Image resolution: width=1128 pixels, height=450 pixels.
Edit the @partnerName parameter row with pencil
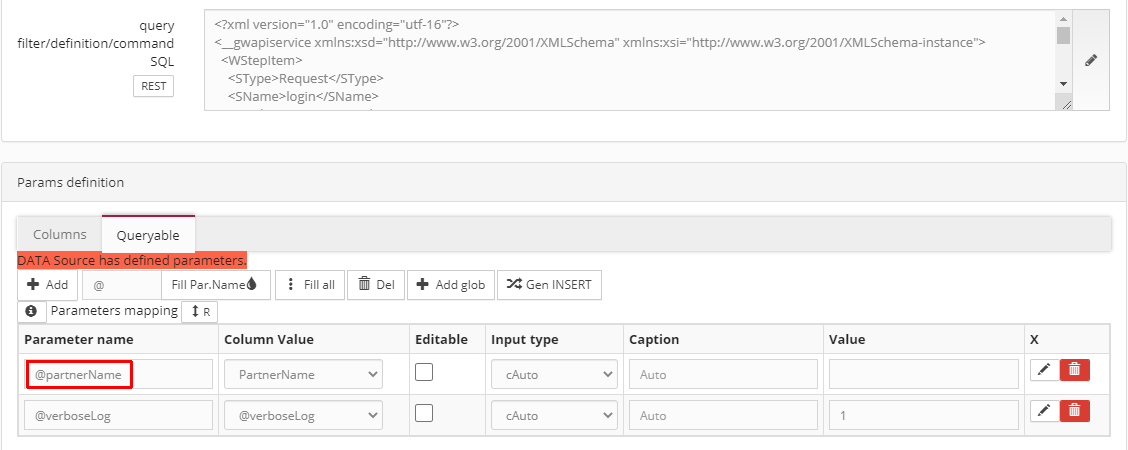click(1043, 370)
